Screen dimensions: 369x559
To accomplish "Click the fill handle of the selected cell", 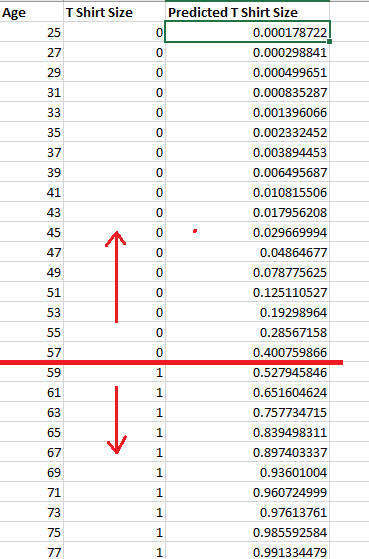I will (329, 42).
